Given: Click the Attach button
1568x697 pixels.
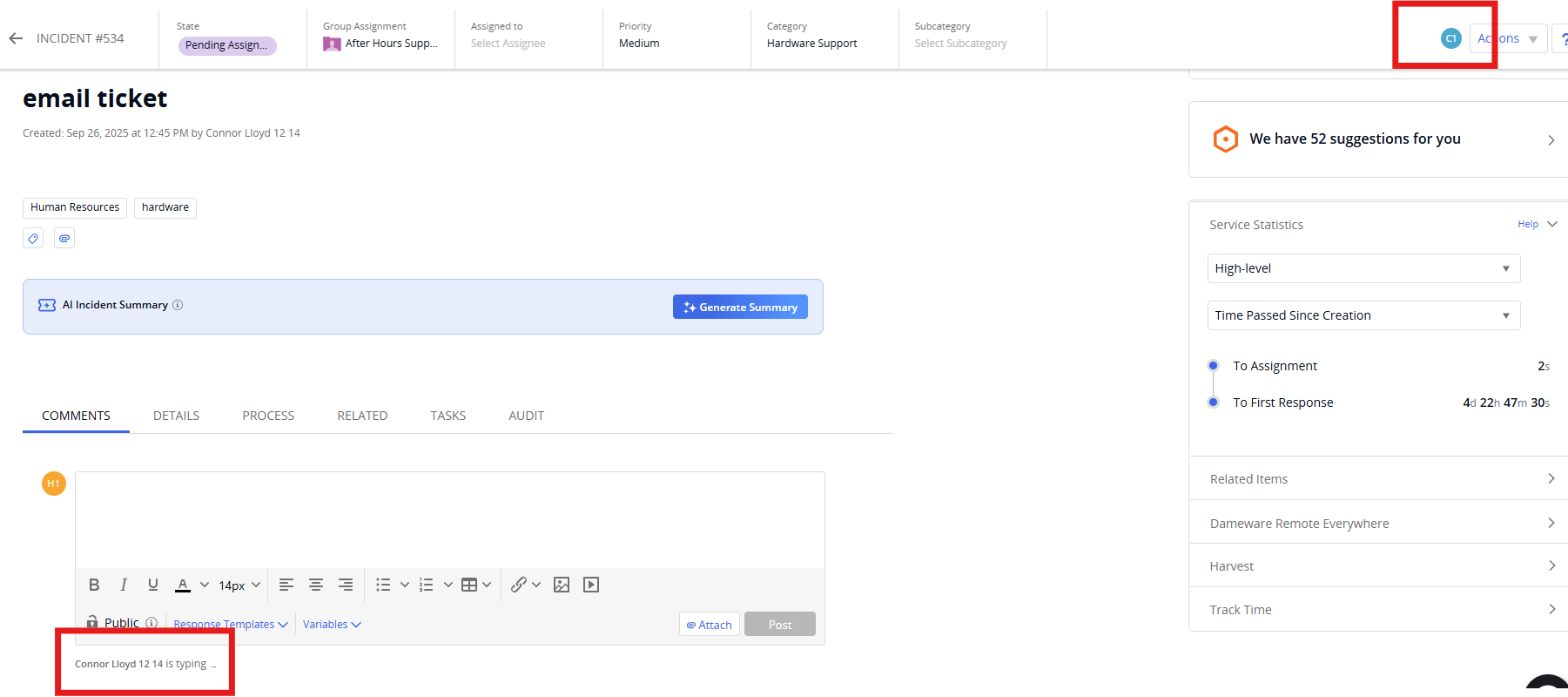Looking at the screenshot, I should pos(710,624).
